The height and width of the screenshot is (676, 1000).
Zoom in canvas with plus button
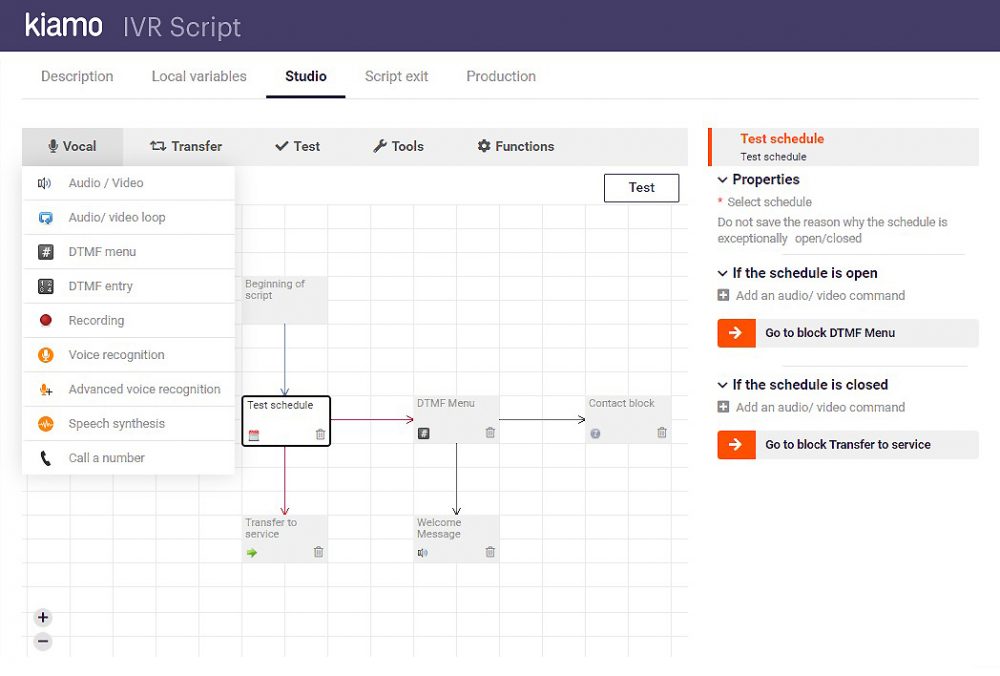[43, 617]
